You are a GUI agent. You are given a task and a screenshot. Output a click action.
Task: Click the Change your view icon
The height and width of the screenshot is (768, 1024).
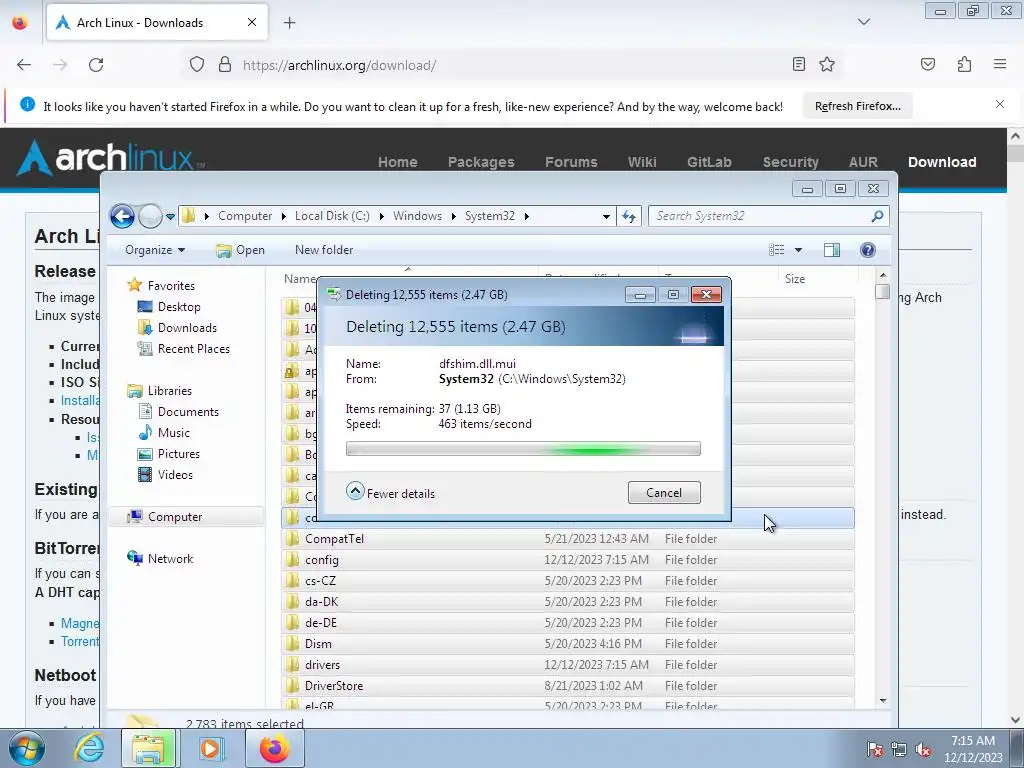(776, 250)
